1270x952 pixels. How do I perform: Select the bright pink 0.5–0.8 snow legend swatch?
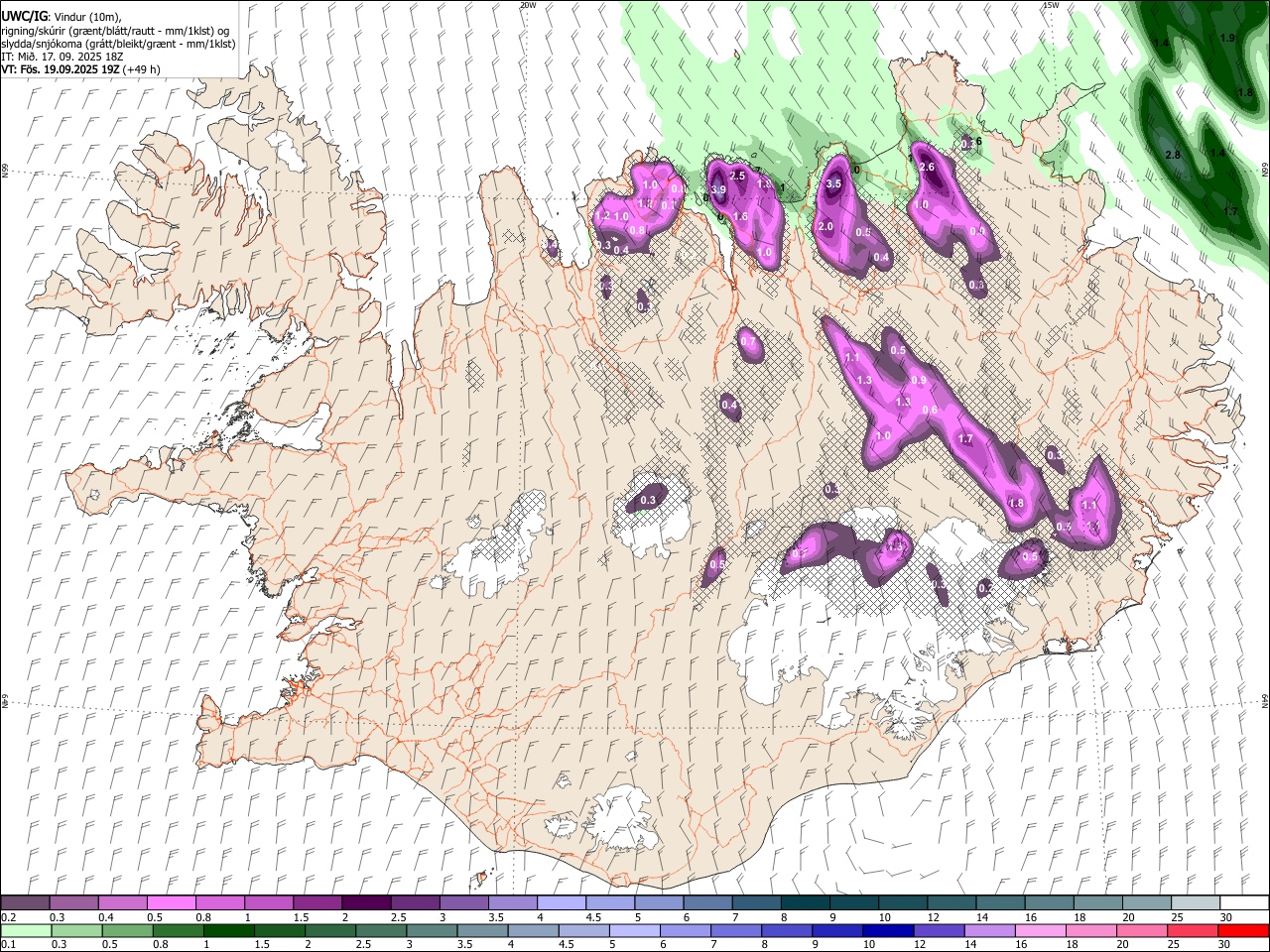tap(171, 903)
